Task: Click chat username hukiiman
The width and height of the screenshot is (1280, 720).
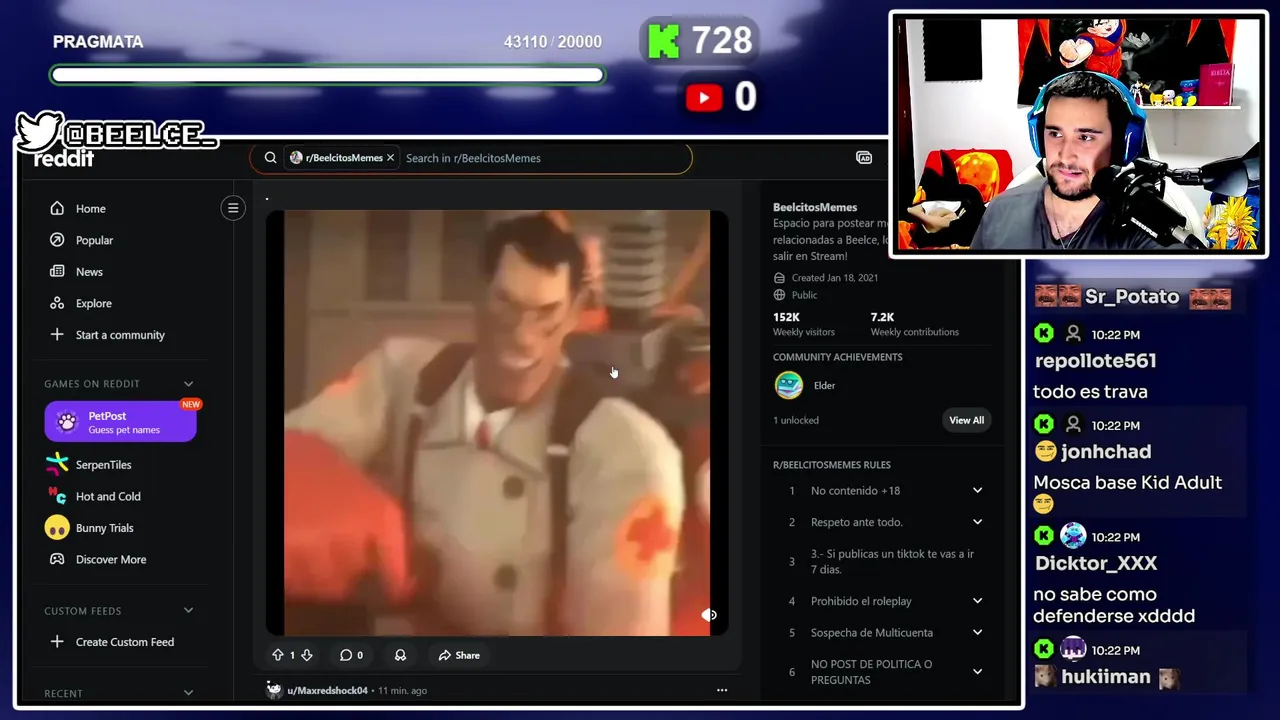Action: 1106,677
